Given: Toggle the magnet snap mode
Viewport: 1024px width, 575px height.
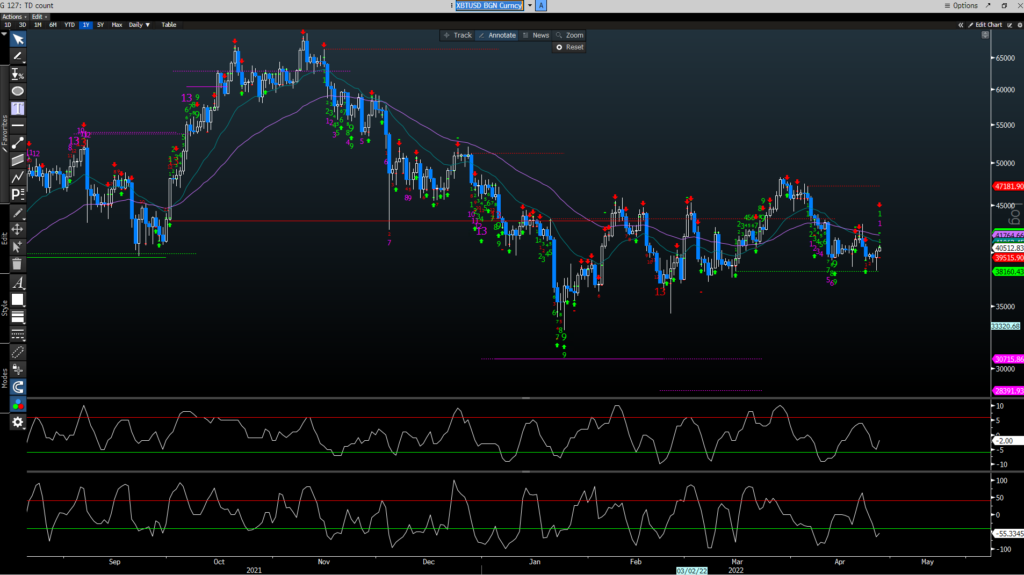Looking at the screenshot, I should point(18,387).
